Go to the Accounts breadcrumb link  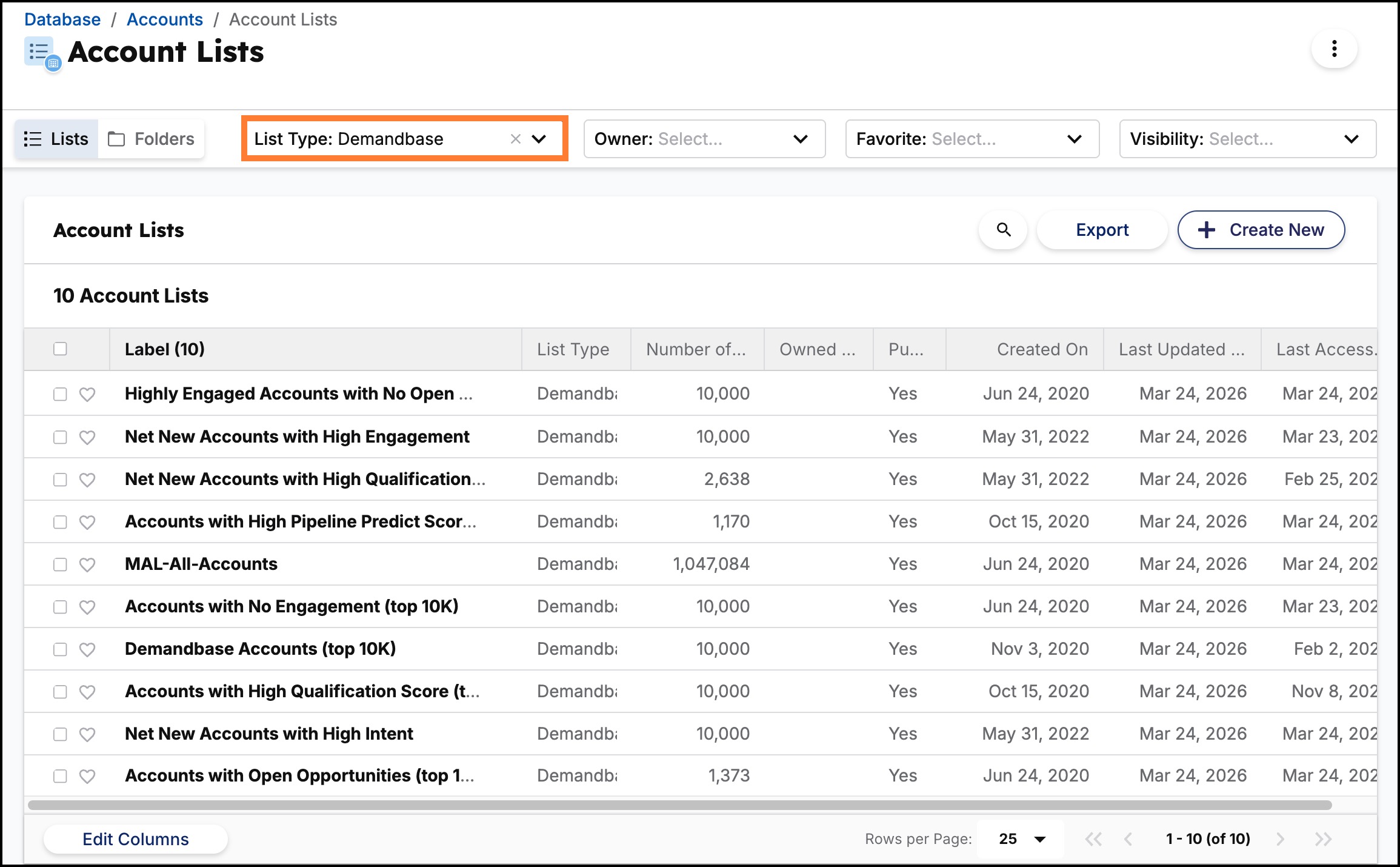(165, 19)
